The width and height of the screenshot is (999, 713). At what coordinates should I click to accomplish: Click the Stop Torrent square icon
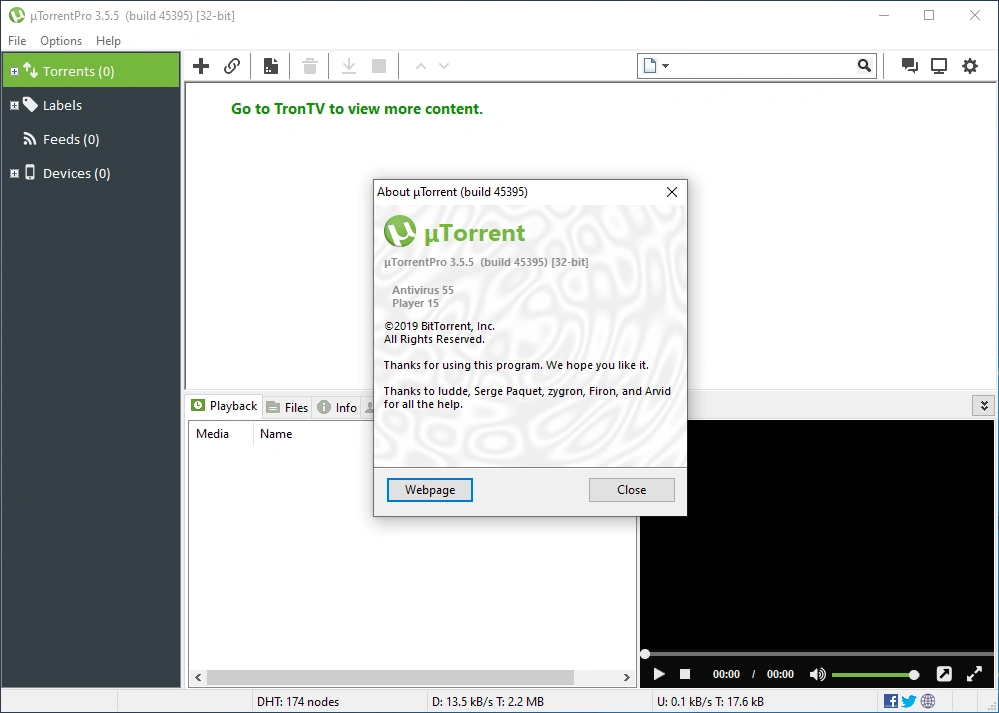tap(379, 66)
